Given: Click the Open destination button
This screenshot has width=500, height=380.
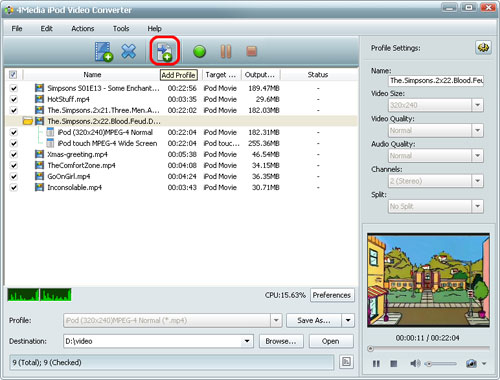Looking at the screenshot, I should (331, 341).
